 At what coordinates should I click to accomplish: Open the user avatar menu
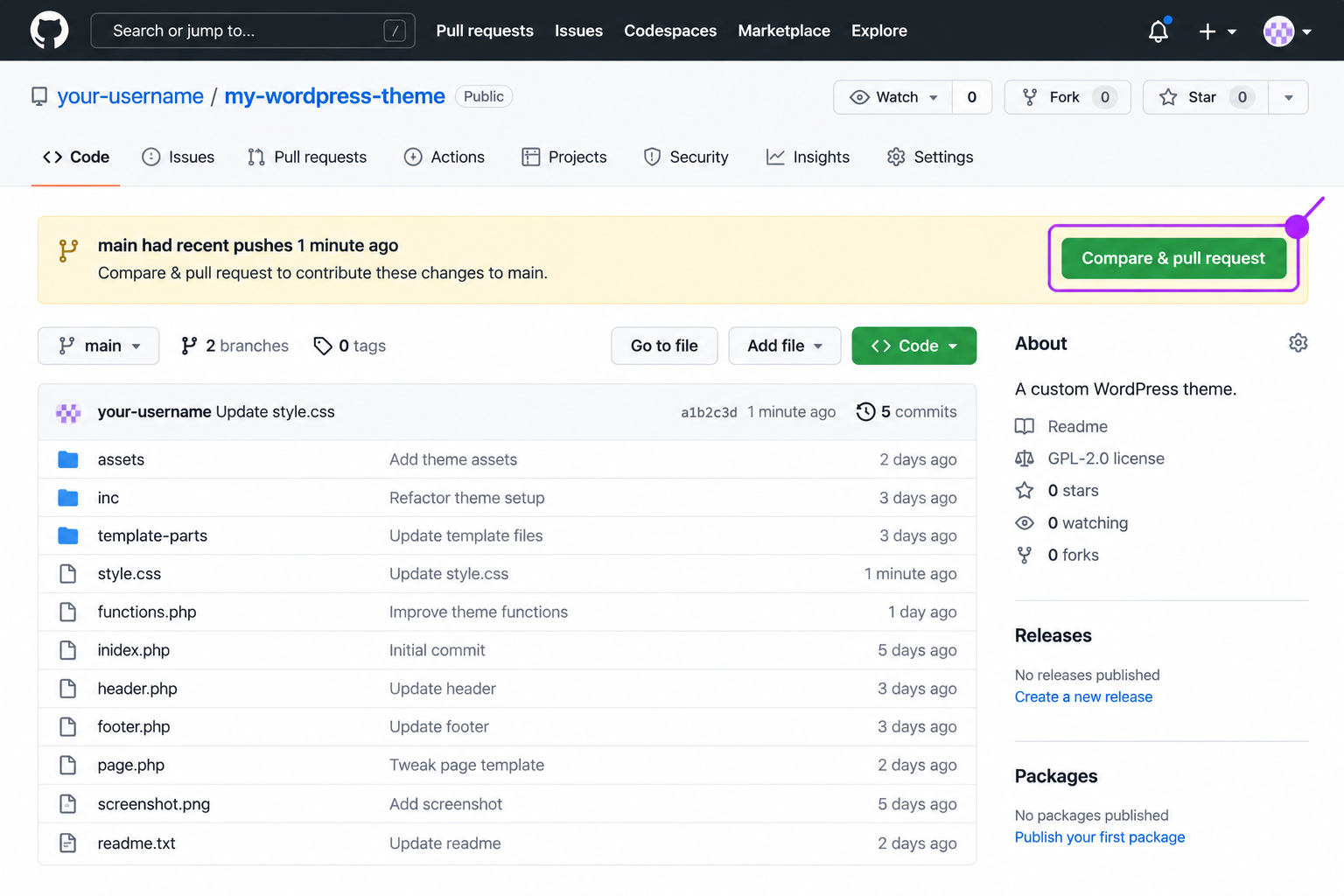click(1287, 31)
